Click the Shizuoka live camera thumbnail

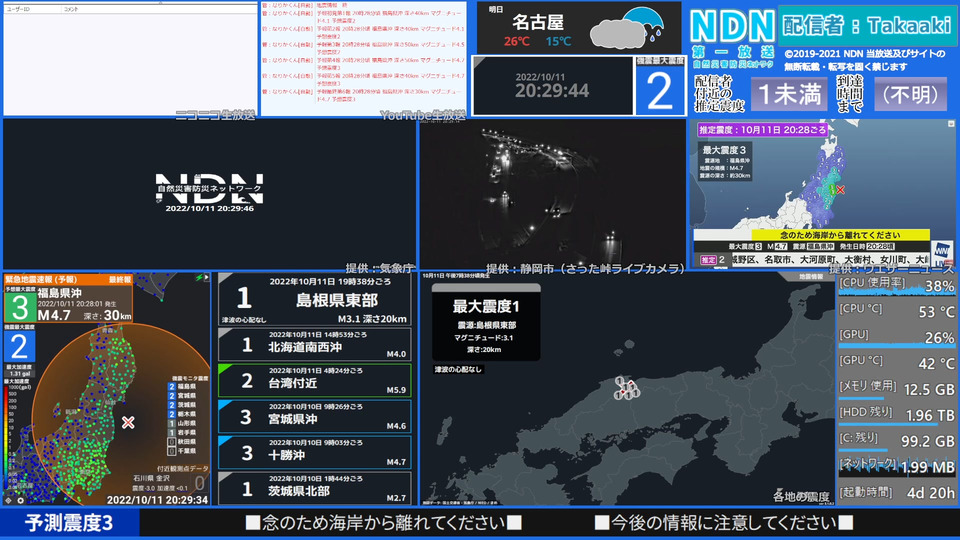553,194
